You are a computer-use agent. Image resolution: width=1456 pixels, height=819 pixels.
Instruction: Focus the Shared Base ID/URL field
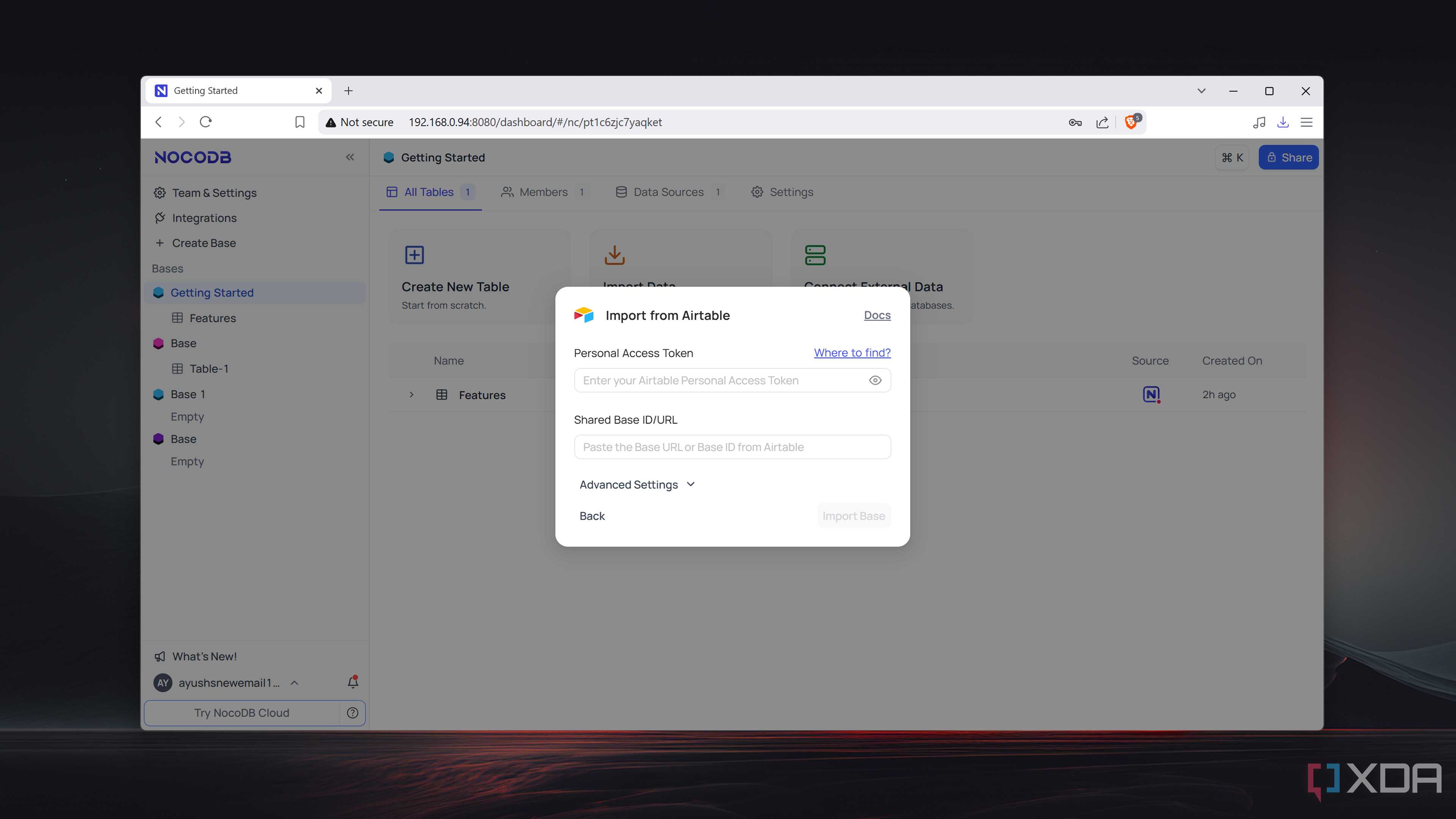click(733, 447)
